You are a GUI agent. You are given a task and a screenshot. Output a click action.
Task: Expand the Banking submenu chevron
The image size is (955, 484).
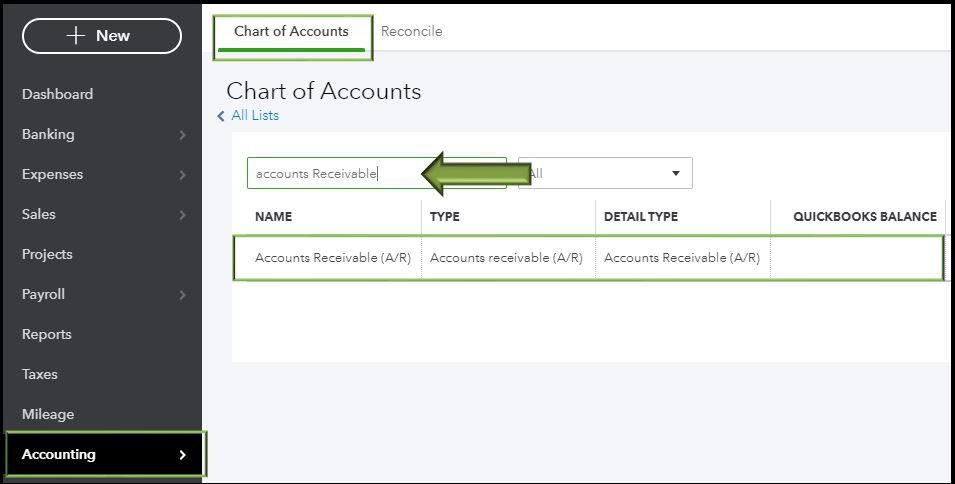click(x=182, y=134)
